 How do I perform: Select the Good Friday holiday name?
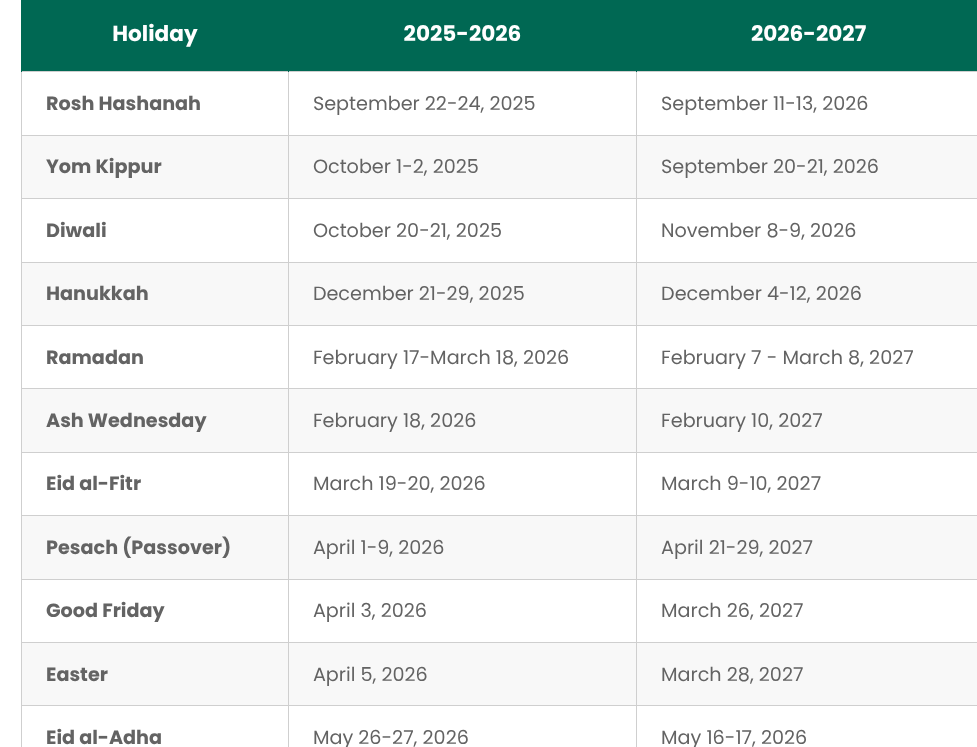click(105, 611)
